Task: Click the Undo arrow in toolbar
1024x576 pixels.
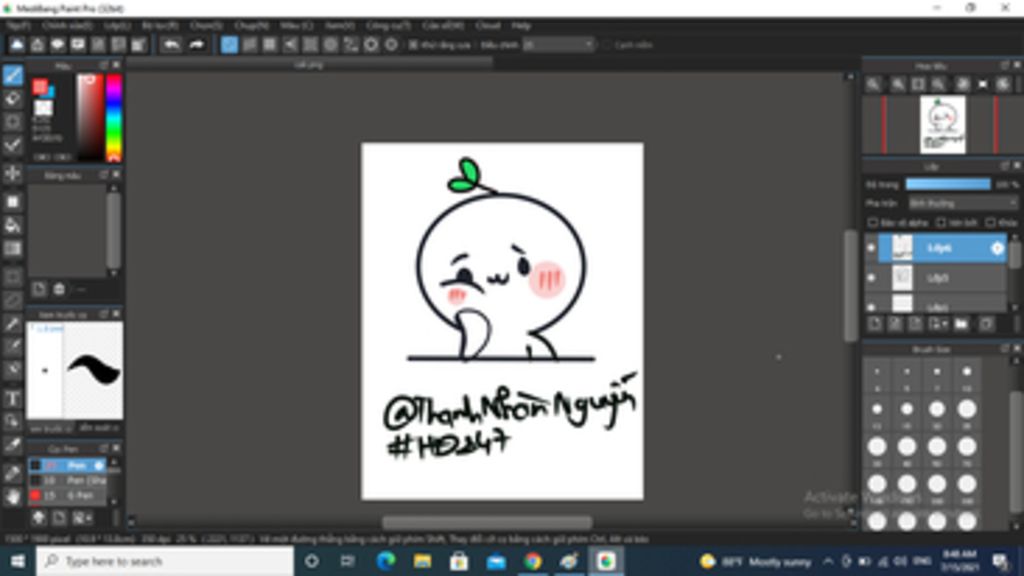Action: point(171,44)
